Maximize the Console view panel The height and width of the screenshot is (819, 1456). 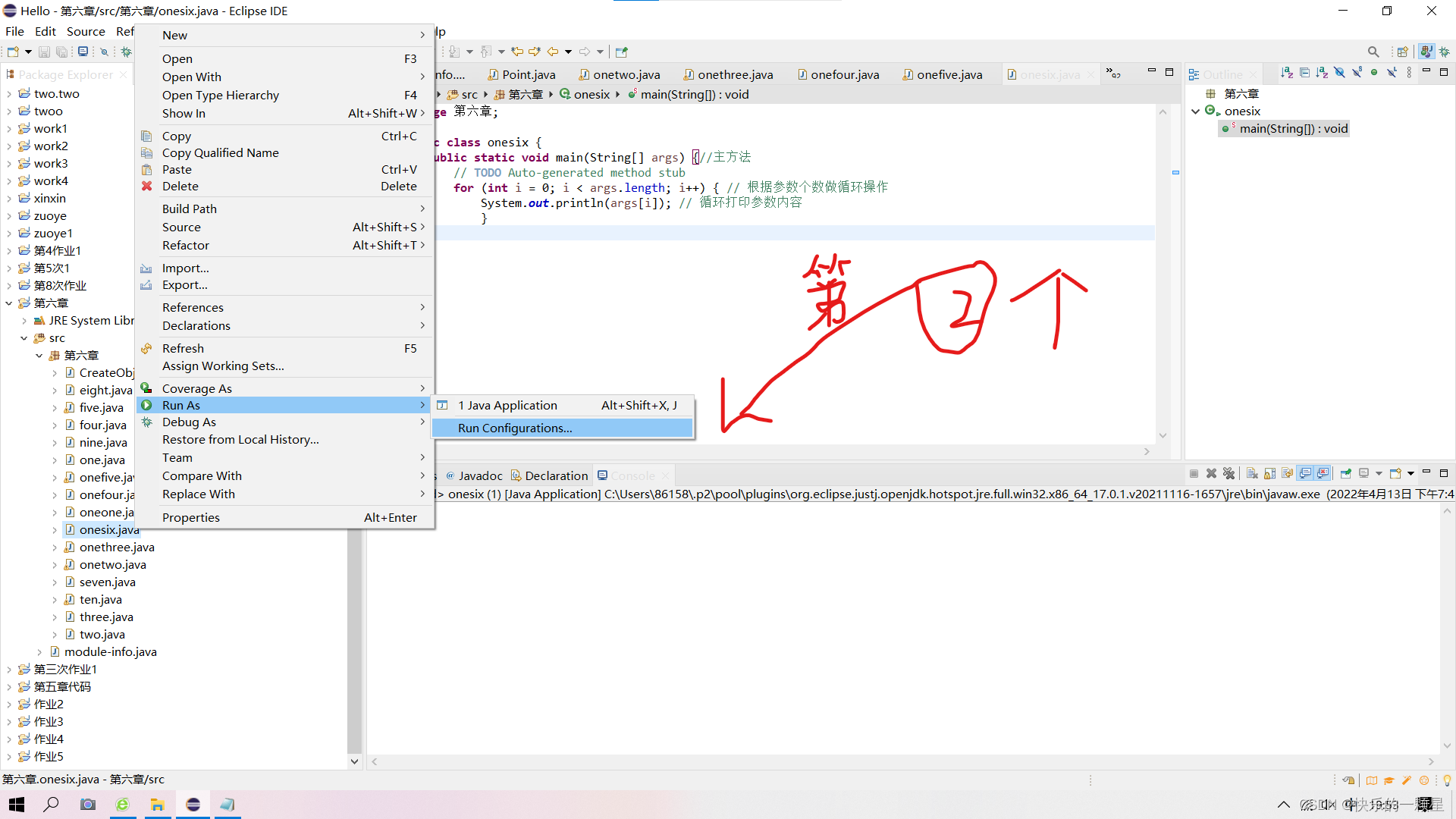coord(1444,472)
